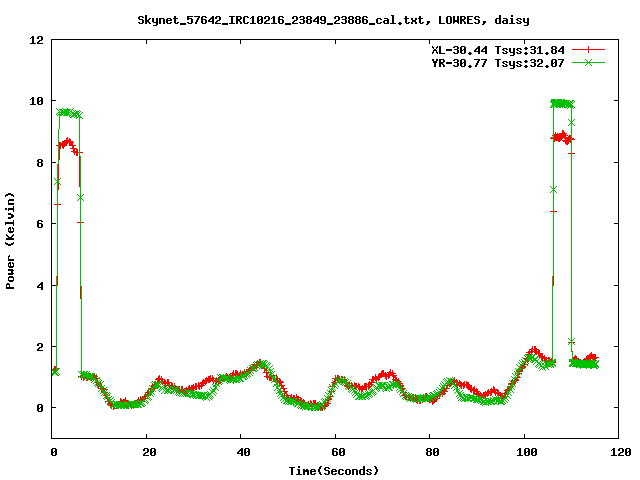This screenshot has width=640, height=480.
Task: Click the 'Power (Kelvin)' y-axis label
Action: [x=10, y=241]
